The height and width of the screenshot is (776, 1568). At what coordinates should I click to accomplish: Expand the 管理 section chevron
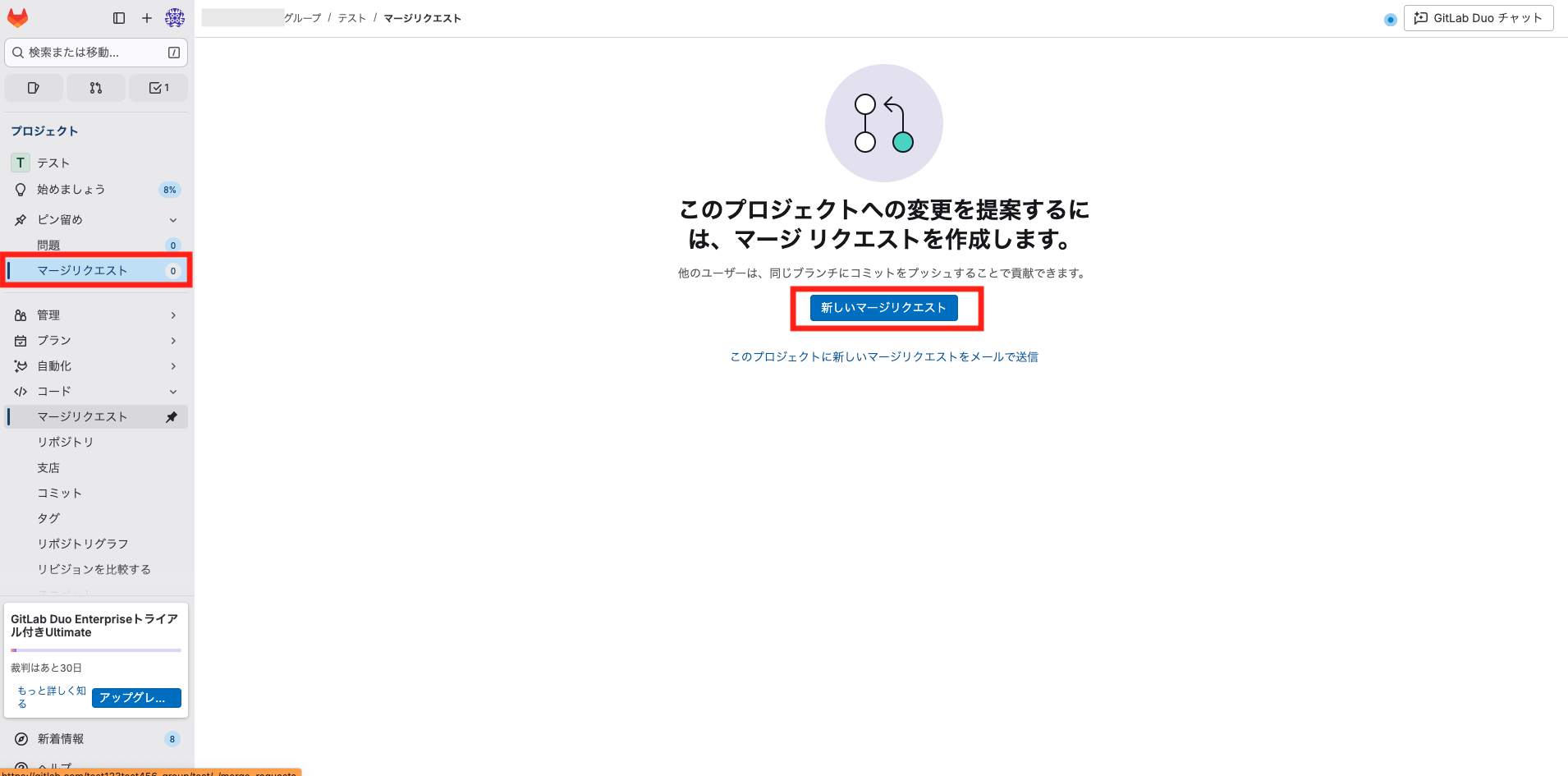173,315
